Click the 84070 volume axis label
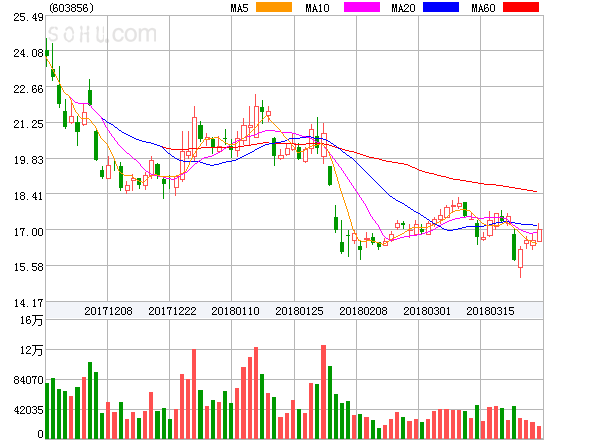The image size is (600, 440). click(28, 380)
